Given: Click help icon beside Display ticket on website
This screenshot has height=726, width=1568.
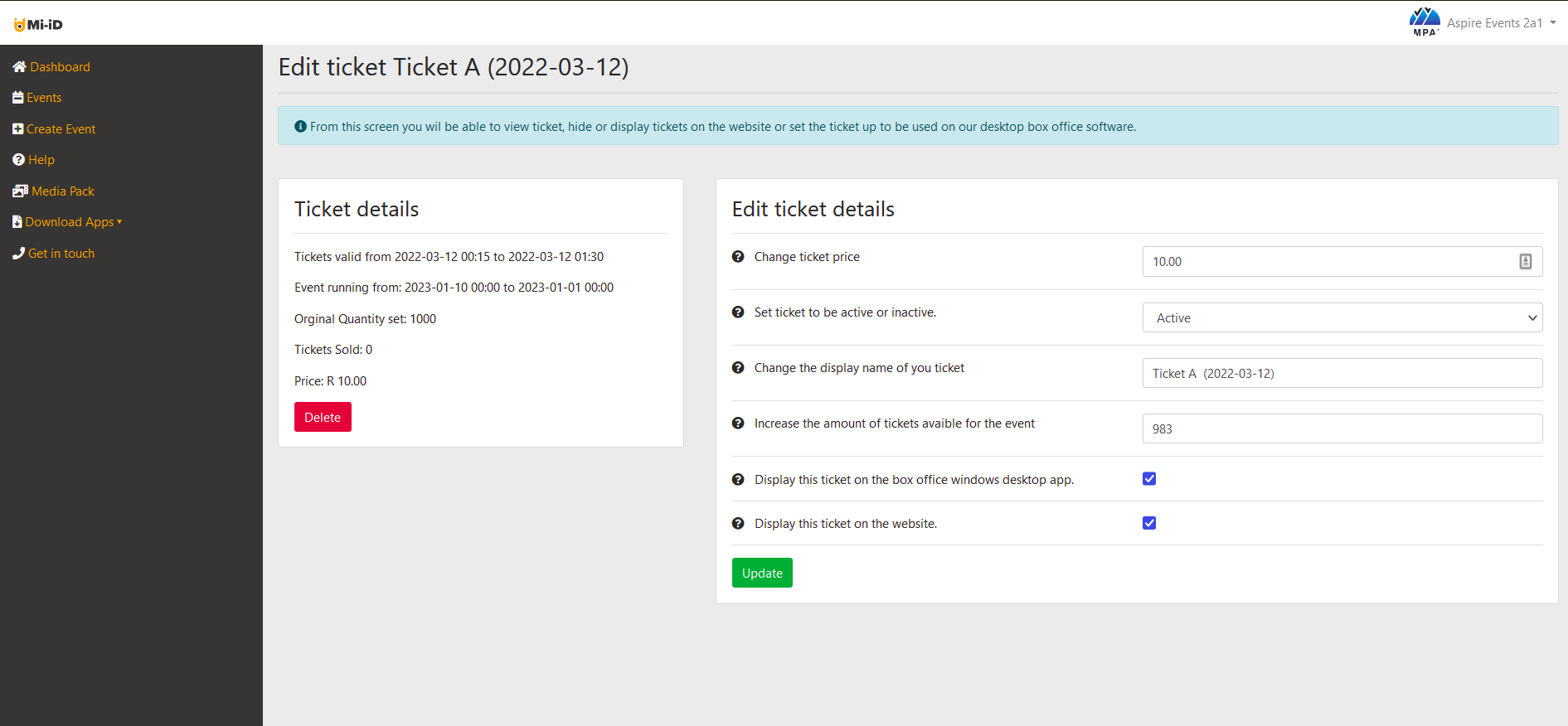Looking at the screenshot, I should click(738, 524).
